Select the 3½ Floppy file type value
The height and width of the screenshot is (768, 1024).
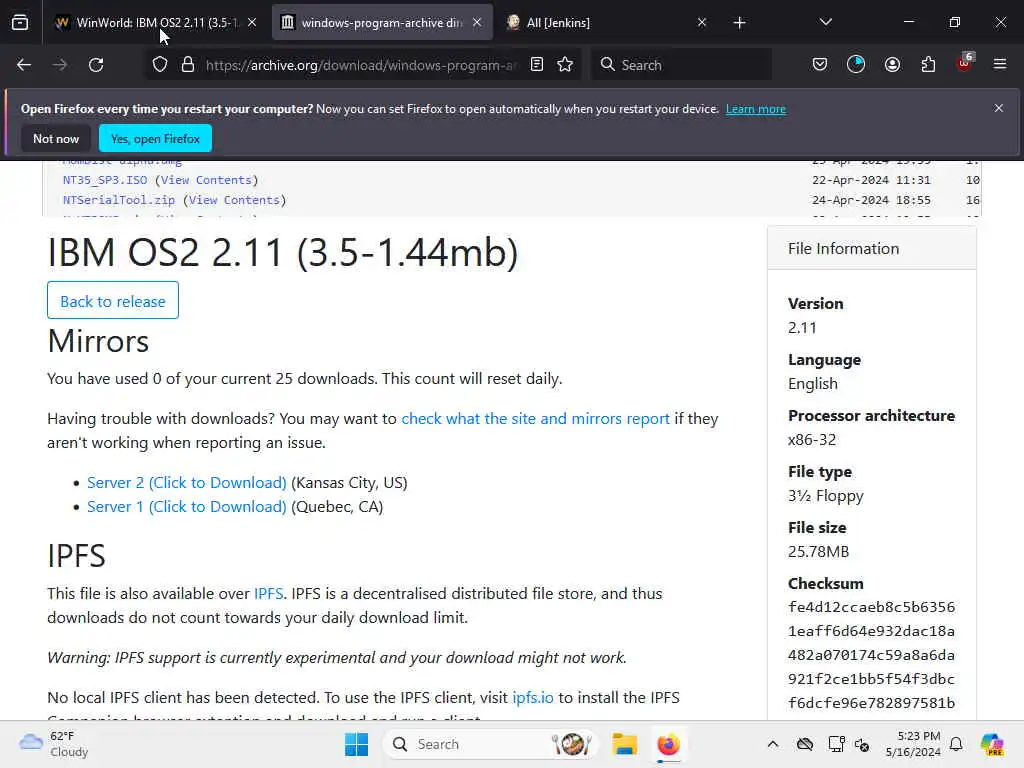point(825,496)
